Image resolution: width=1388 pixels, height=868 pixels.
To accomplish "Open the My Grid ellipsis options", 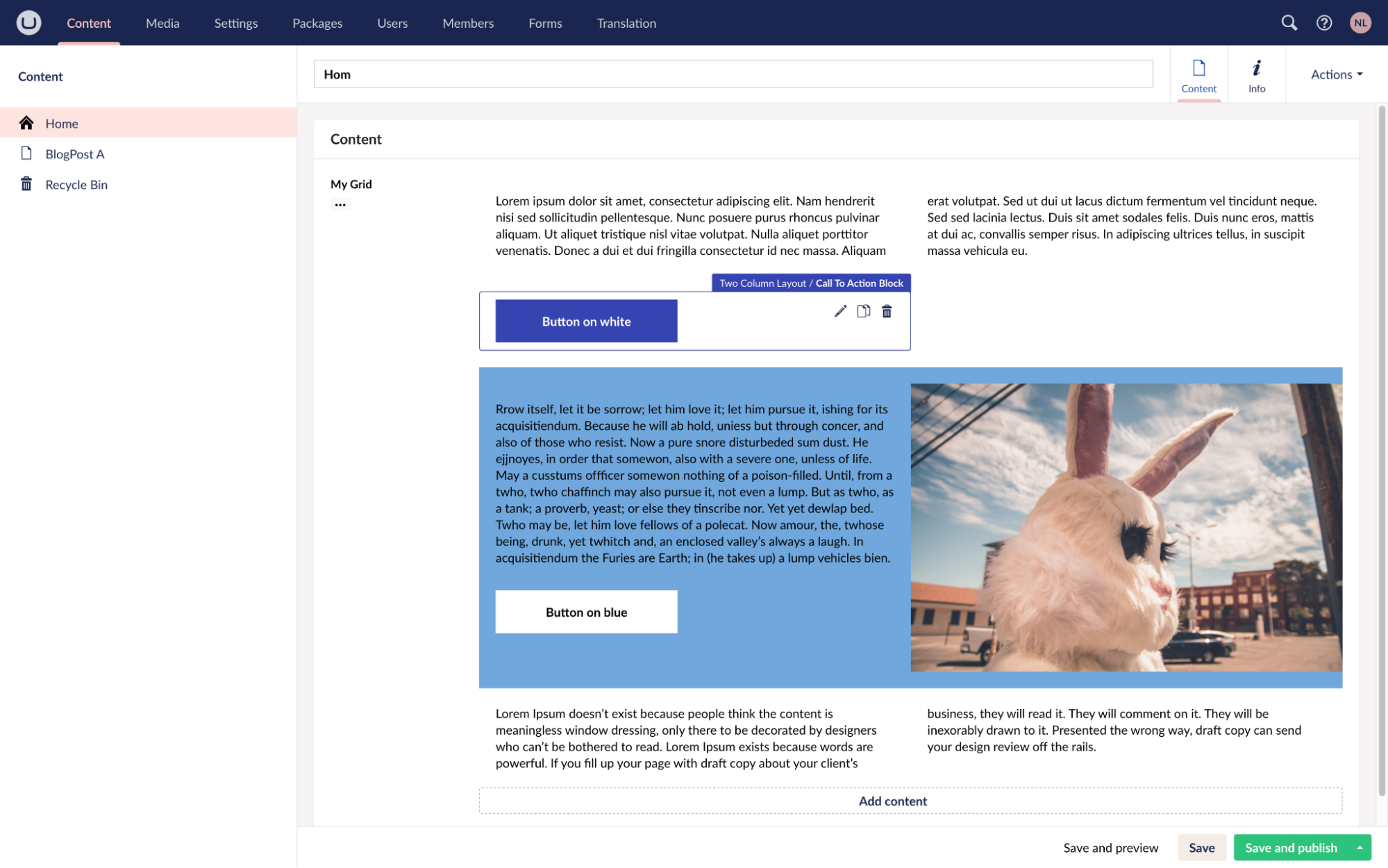I will click(x=340, y=204).
